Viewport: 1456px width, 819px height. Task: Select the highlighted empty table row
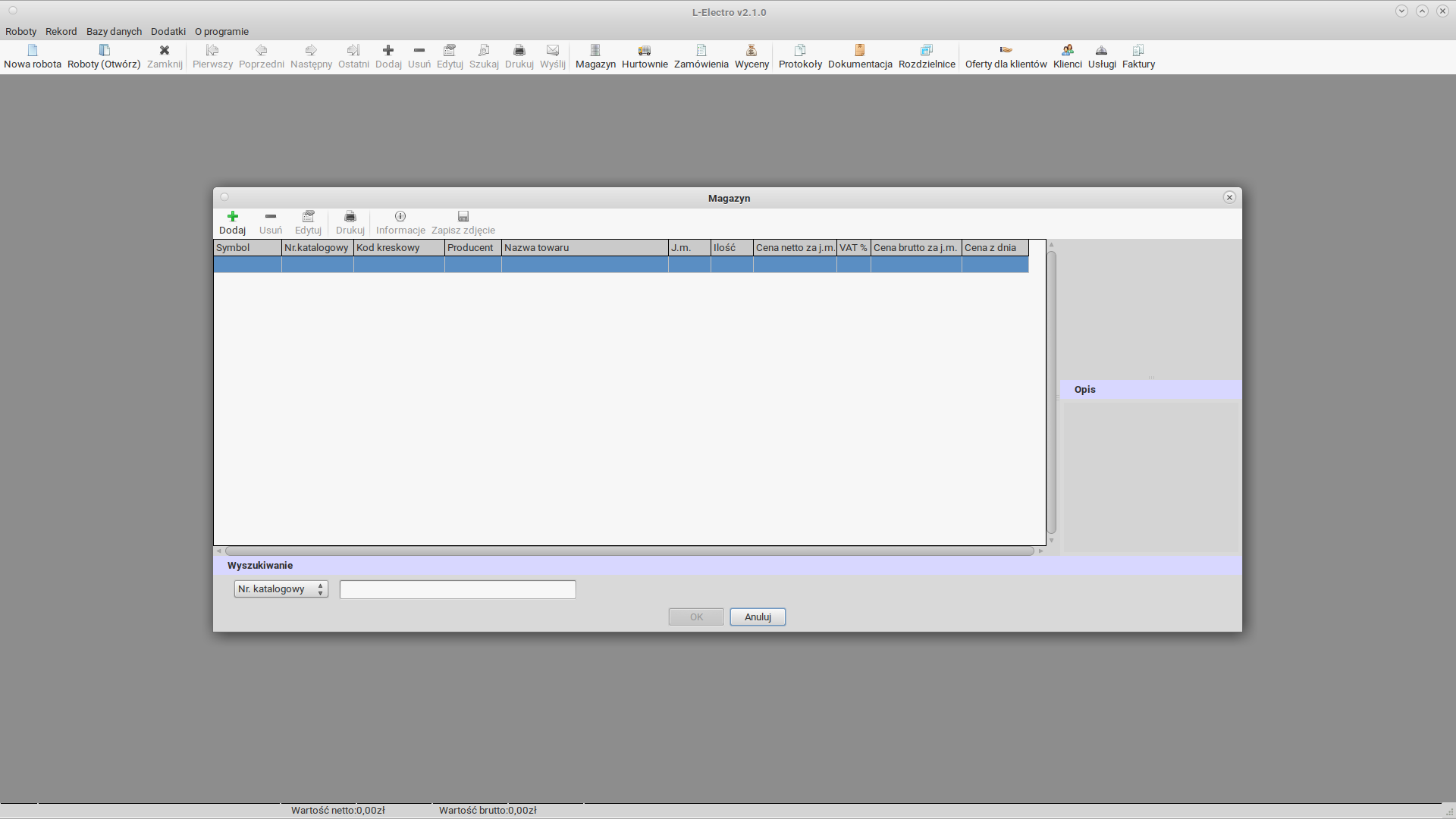coord(620,264)
